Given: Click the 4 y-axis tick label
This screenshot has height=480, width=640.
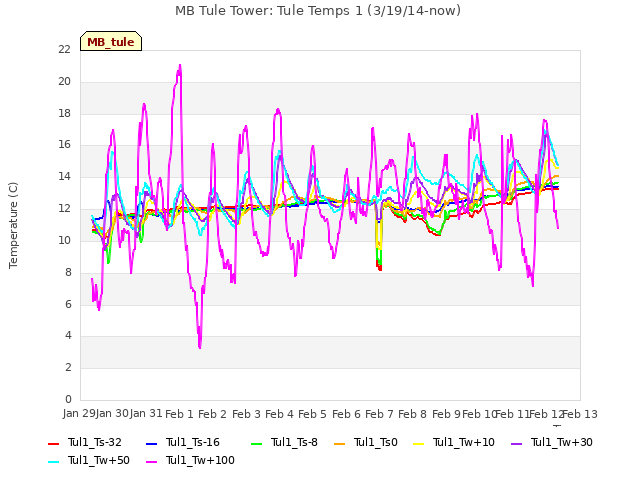Looking at the screenshot, I should coord(68,336).
